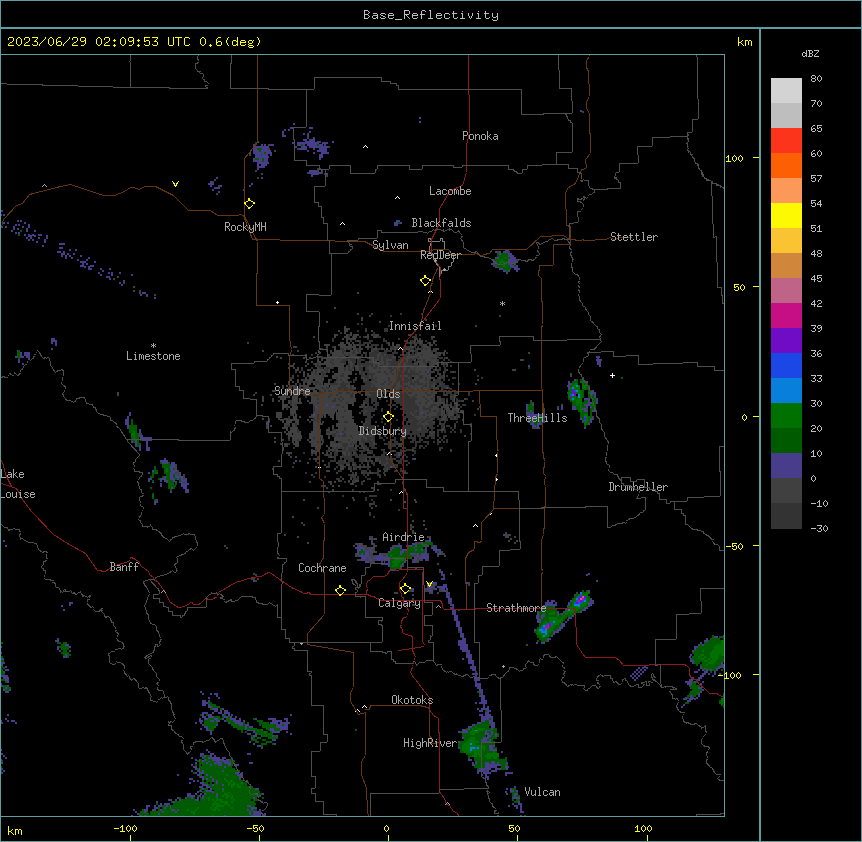This screenshot has width=862, height=842.
Task: Click the Base_Reflectivity title
Action: pyautogui.click(x=431, y=15)
